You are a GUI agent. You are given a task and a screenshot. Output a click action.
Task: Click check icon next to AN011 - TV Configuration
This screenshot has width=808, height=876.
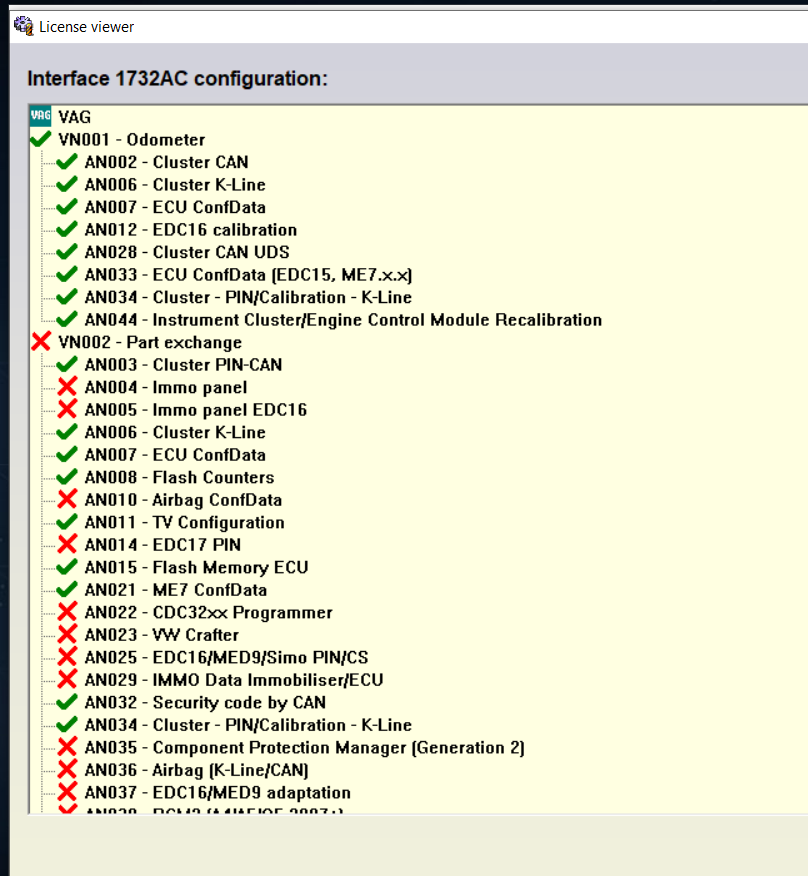click(67, 522)
